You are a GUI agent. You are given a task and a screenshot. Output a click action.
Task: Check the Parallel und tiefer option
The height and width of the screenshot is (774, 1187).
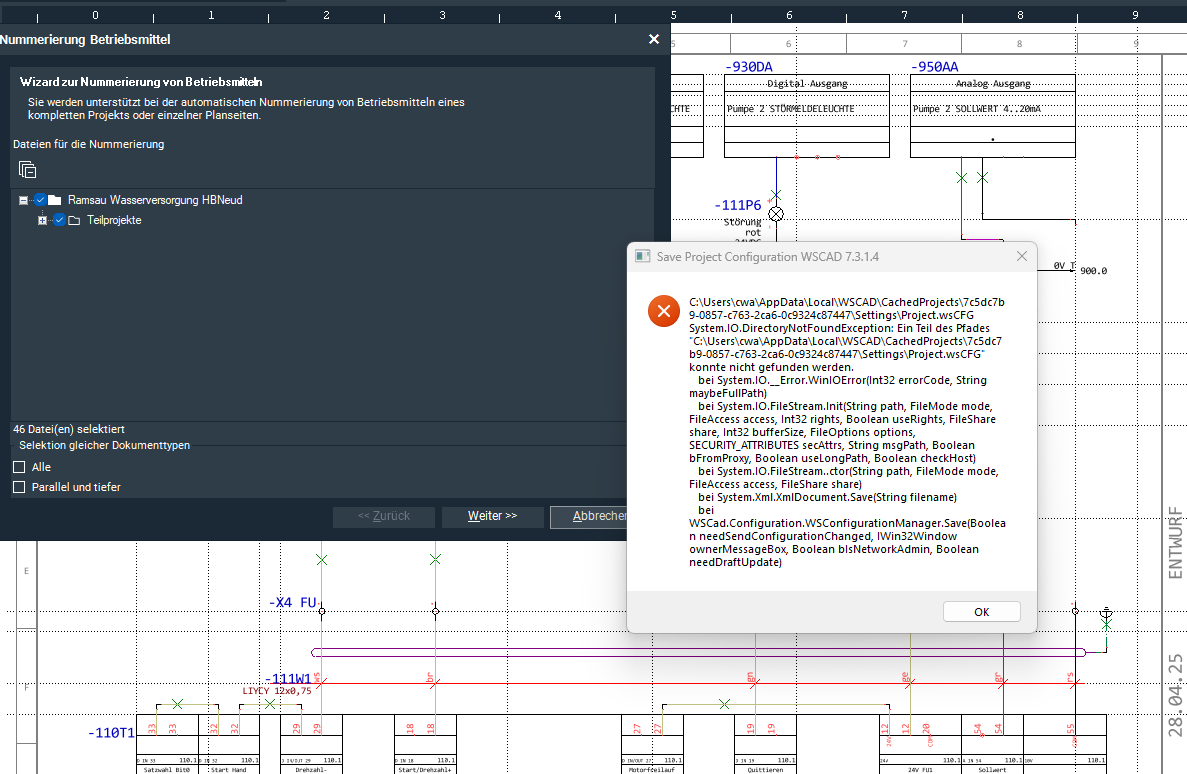19,487
